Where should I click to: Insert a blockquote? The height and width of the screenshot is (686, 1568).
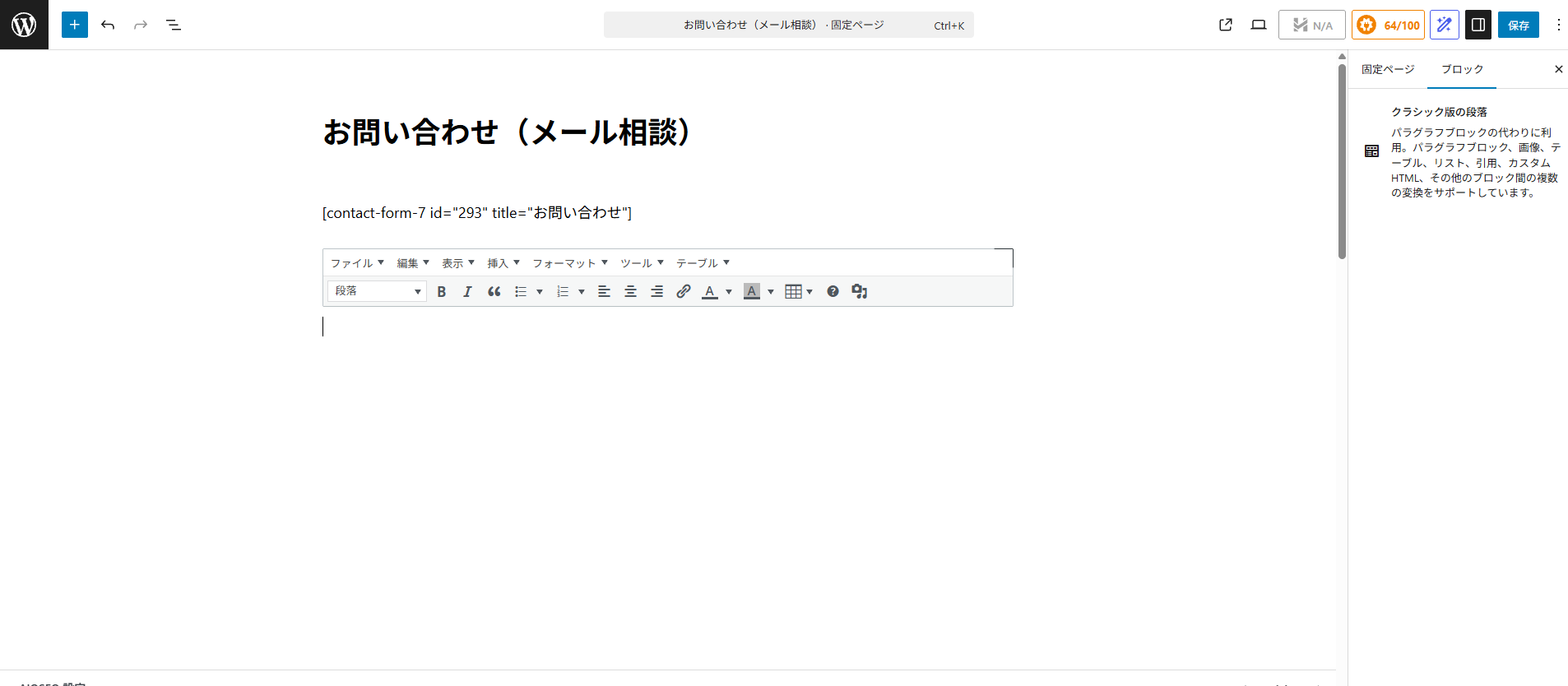point(494,291)
